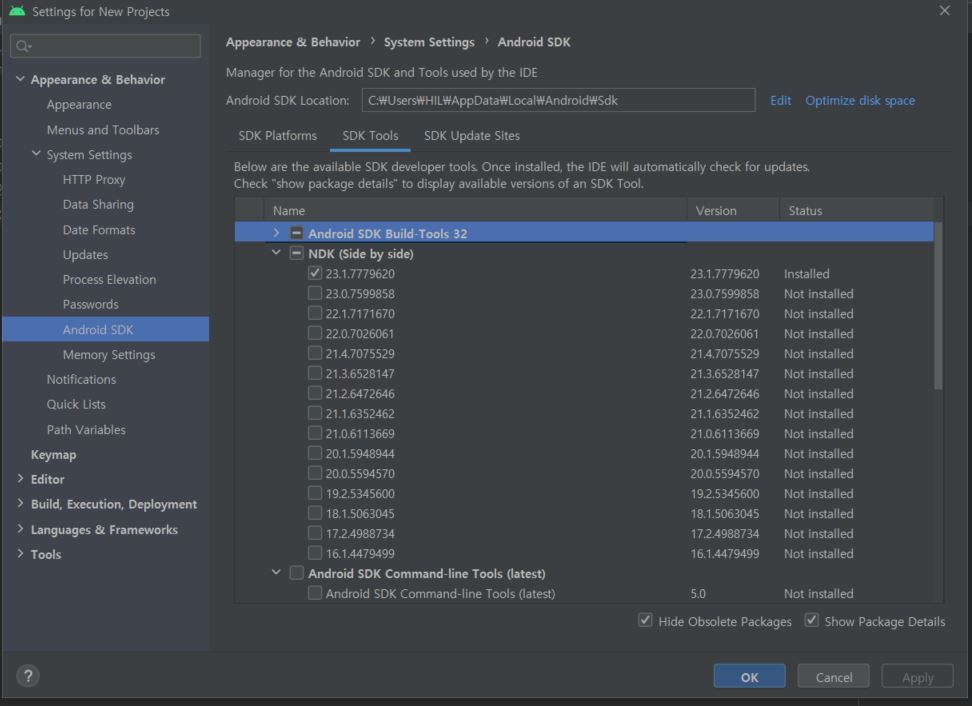Check NDK version 22.1.7171670
The width and height of the screenshot is (972, 706).
[x=315, y=313]
